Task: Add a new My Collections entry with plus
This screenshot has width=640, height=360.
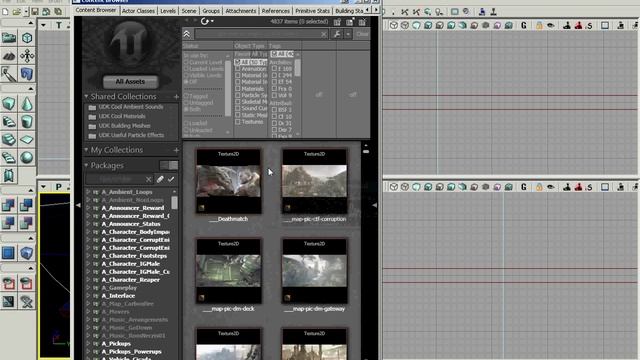Action: [x=176, y=150]
